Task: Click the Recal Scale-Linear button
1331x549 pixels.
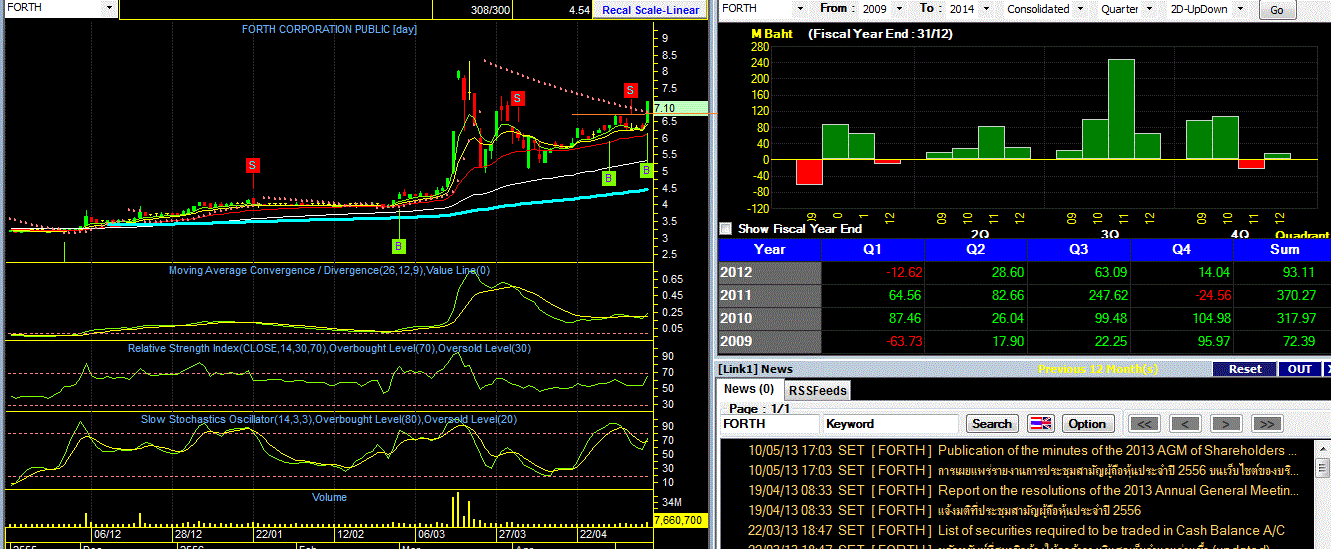Action: [x=650, y=10]
